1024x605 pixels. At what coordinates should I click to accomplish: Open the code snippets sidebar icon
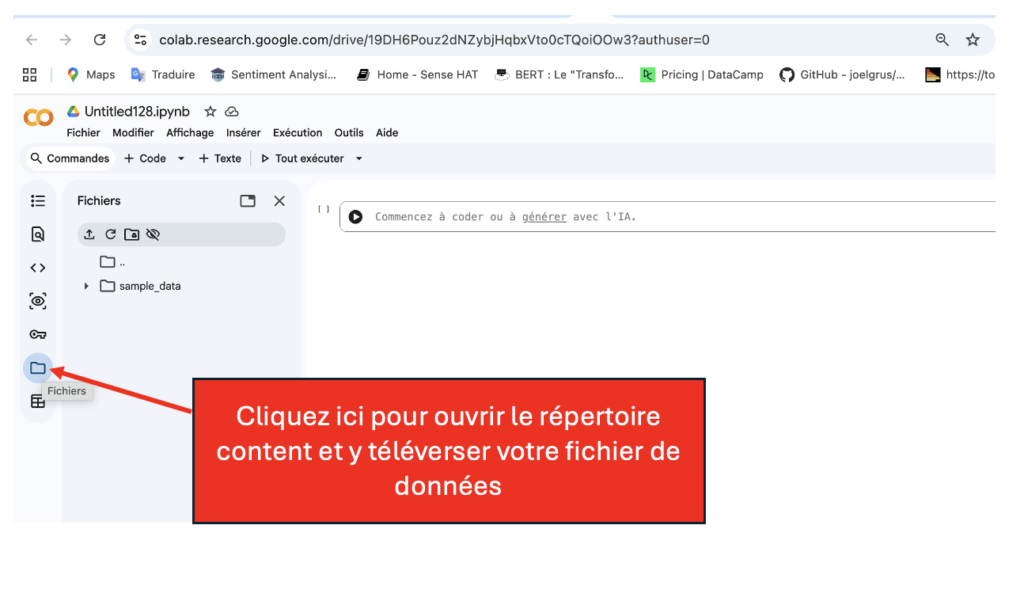(38, 268)
